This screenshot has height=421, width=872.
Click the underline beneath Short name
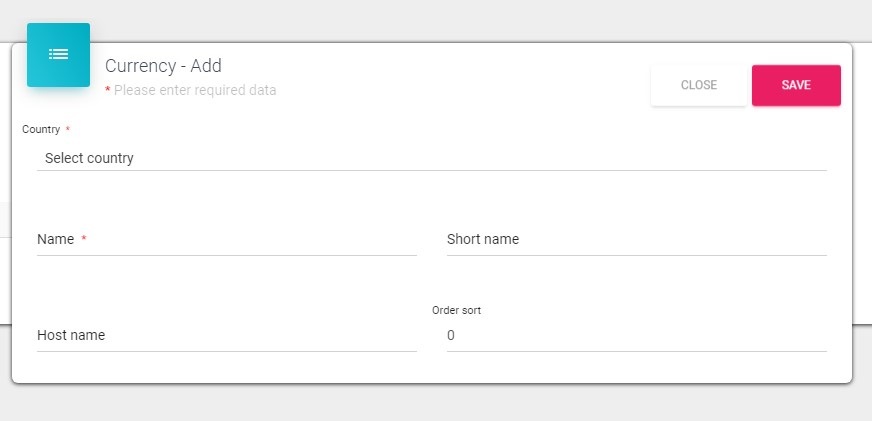click(636, 255)
